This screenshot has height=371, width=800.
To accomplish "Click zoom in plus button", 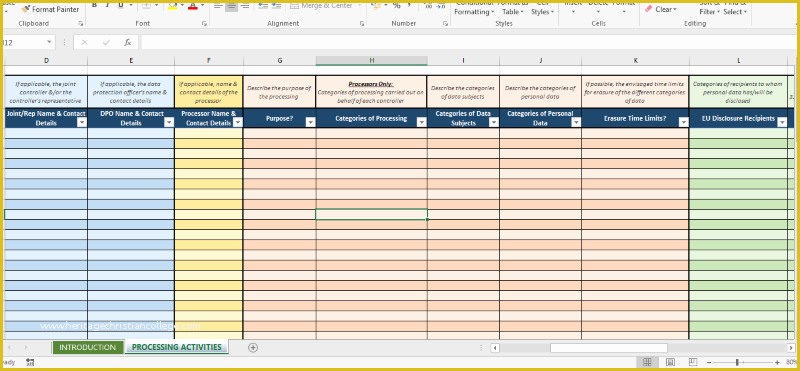I will [777, 362].
